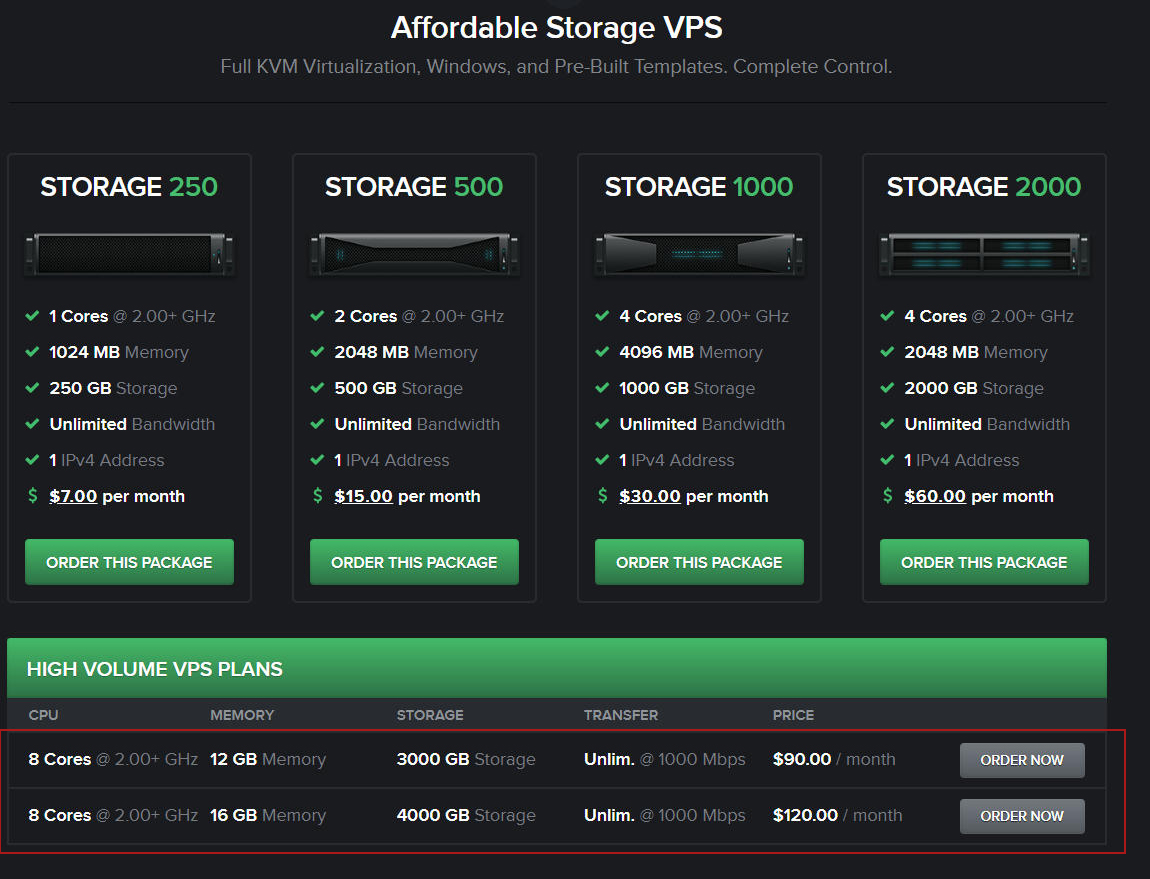This screenshot has height=879, width=1150.
Task: Click the Storage 500 server image
Action: [414, 254]
